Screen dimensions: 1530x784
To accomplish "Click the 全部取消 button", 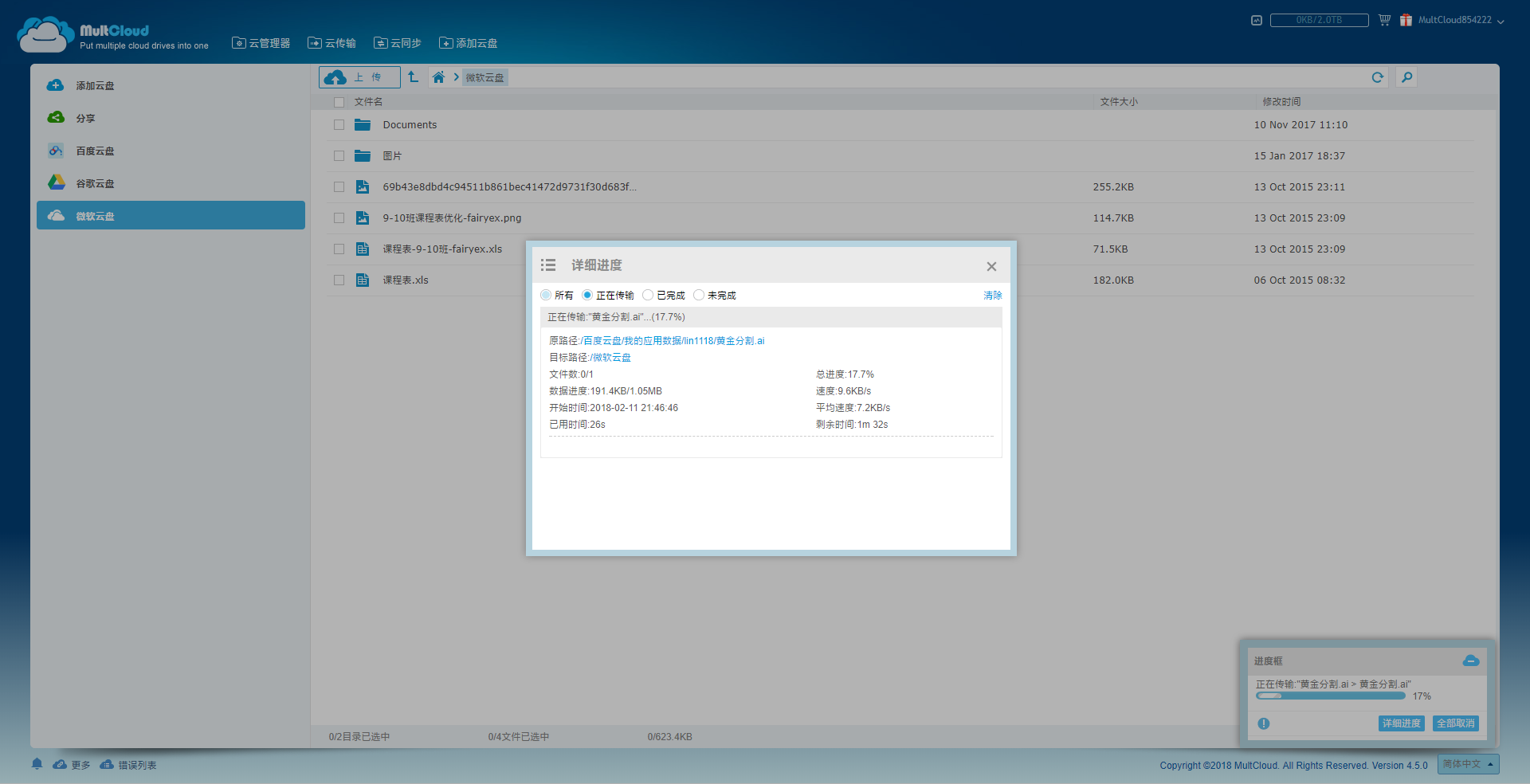I will tap(1455, 723).
